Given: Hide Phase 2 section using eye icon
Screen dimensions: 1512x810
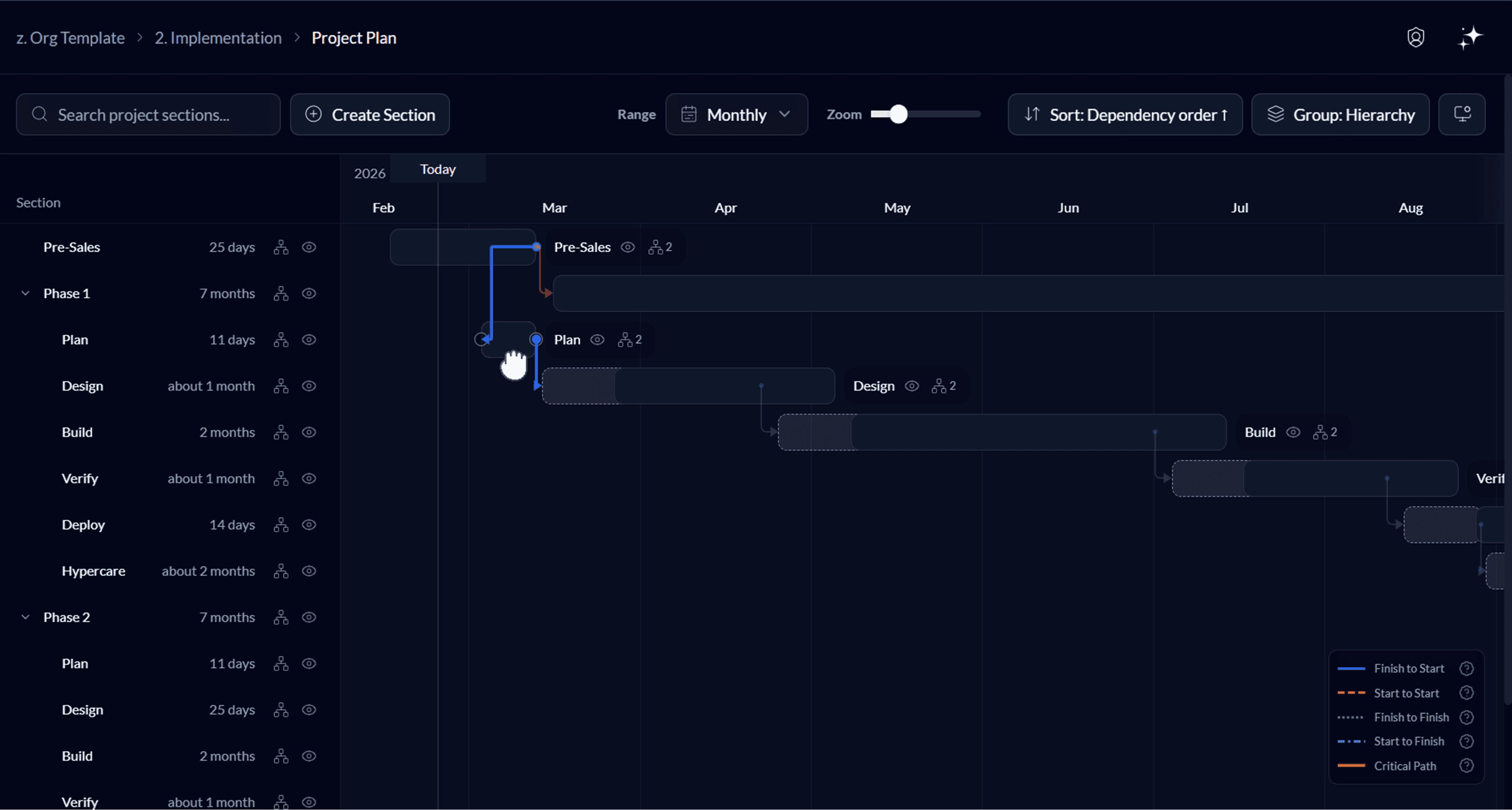Looking at the screenshot, I should [x=309, y=618].
